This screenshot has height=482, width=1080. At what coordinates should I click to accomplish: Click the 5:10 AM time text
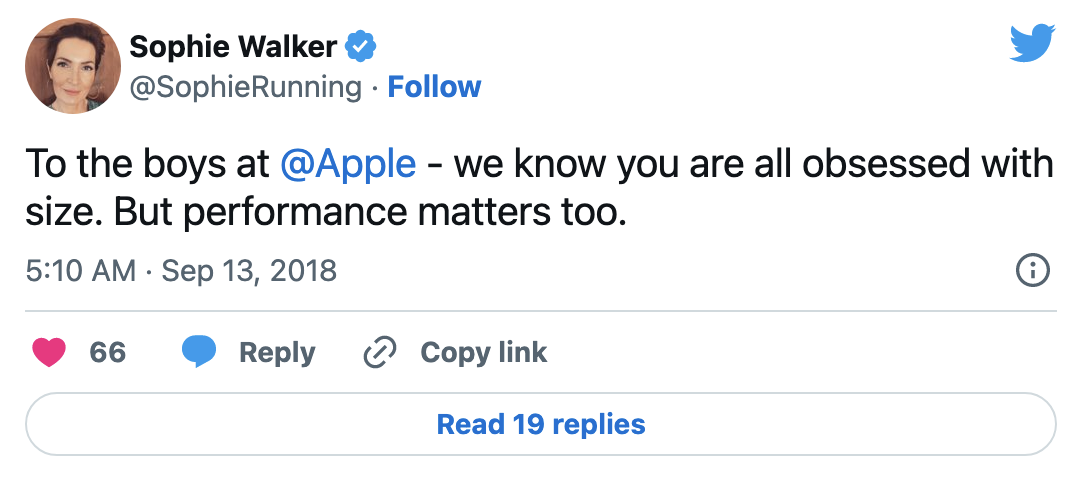pos(78,270)
